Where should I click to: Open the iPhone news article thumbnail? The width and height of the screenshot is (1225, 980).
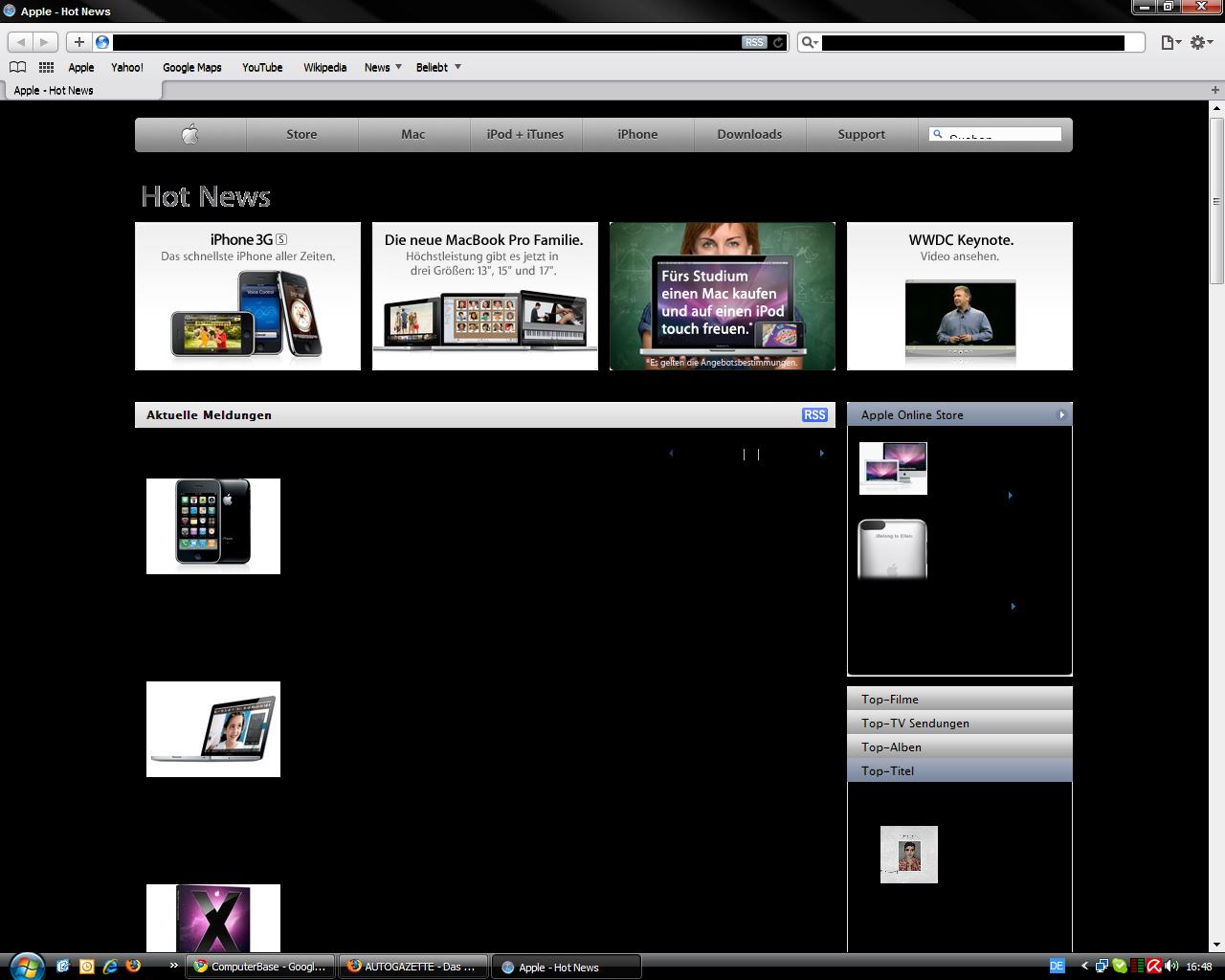click(213, 526)
